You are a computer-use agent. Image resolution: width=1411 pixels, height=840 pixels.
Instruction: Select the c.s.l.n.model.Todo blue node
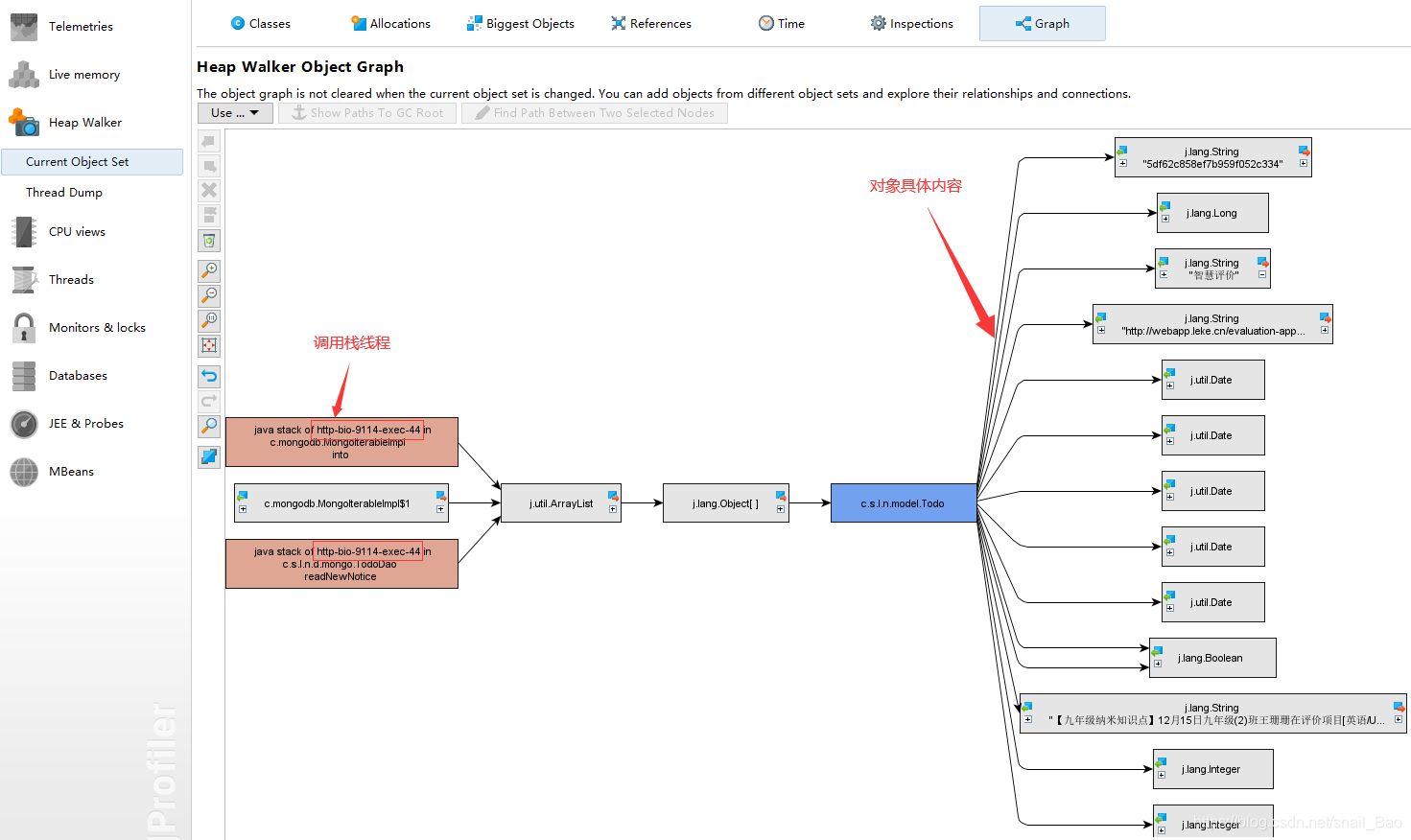pos(904,503)
